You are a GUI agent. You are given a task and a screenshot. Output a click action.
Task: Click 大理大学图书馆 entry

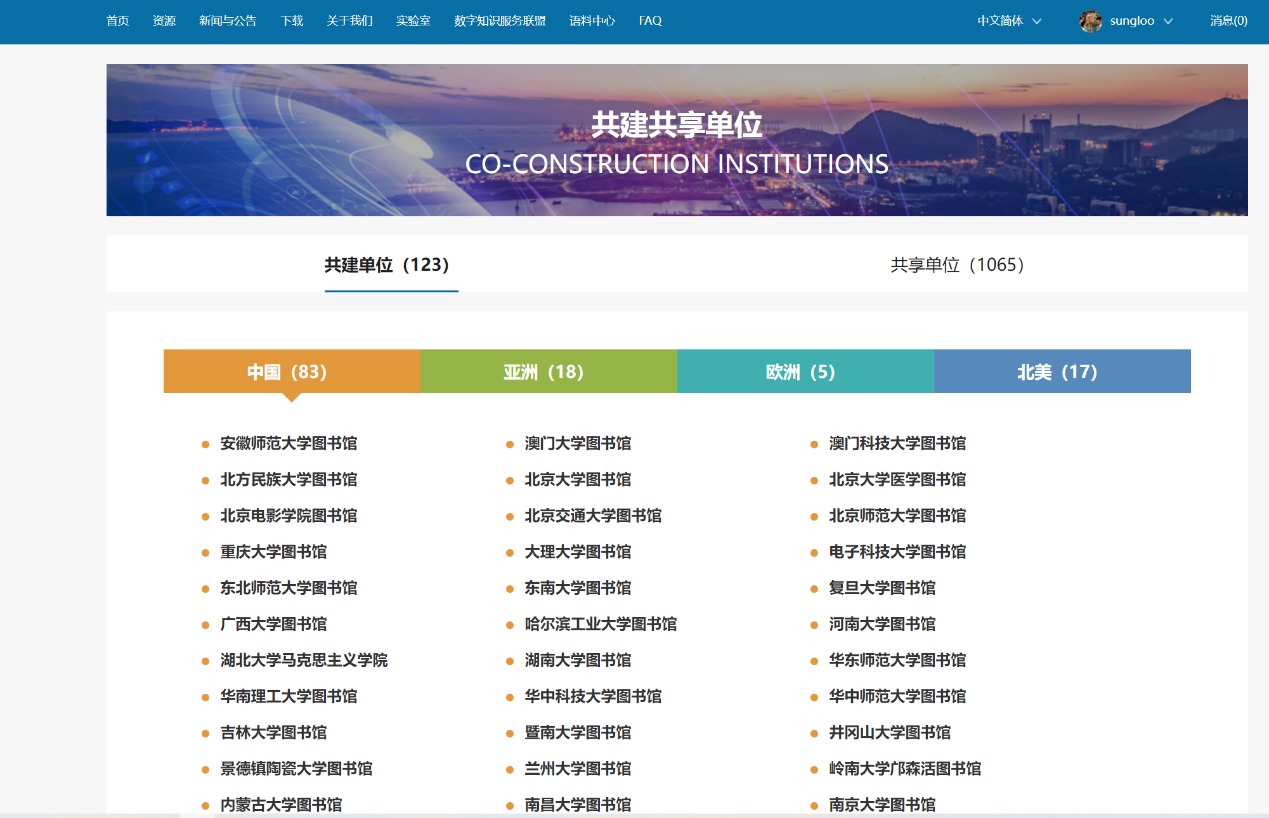[x=578, y=551]
